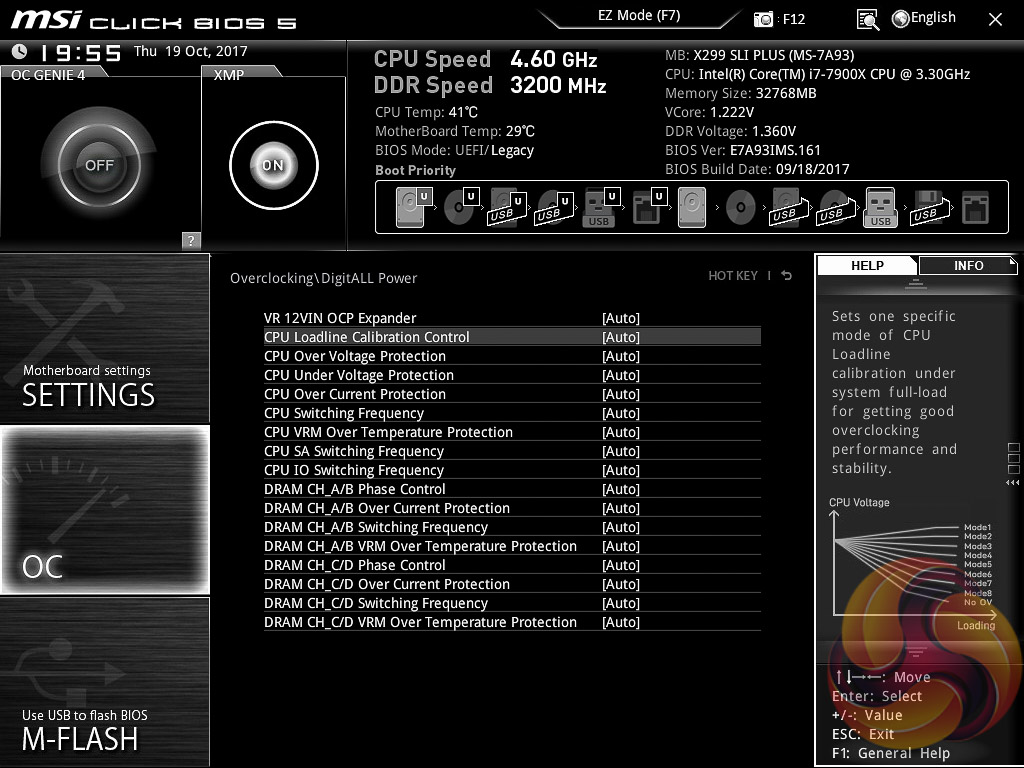Select highlighted legacy USB key boot icon
This screenshot has width=1024, height=768.
point(880,207)
